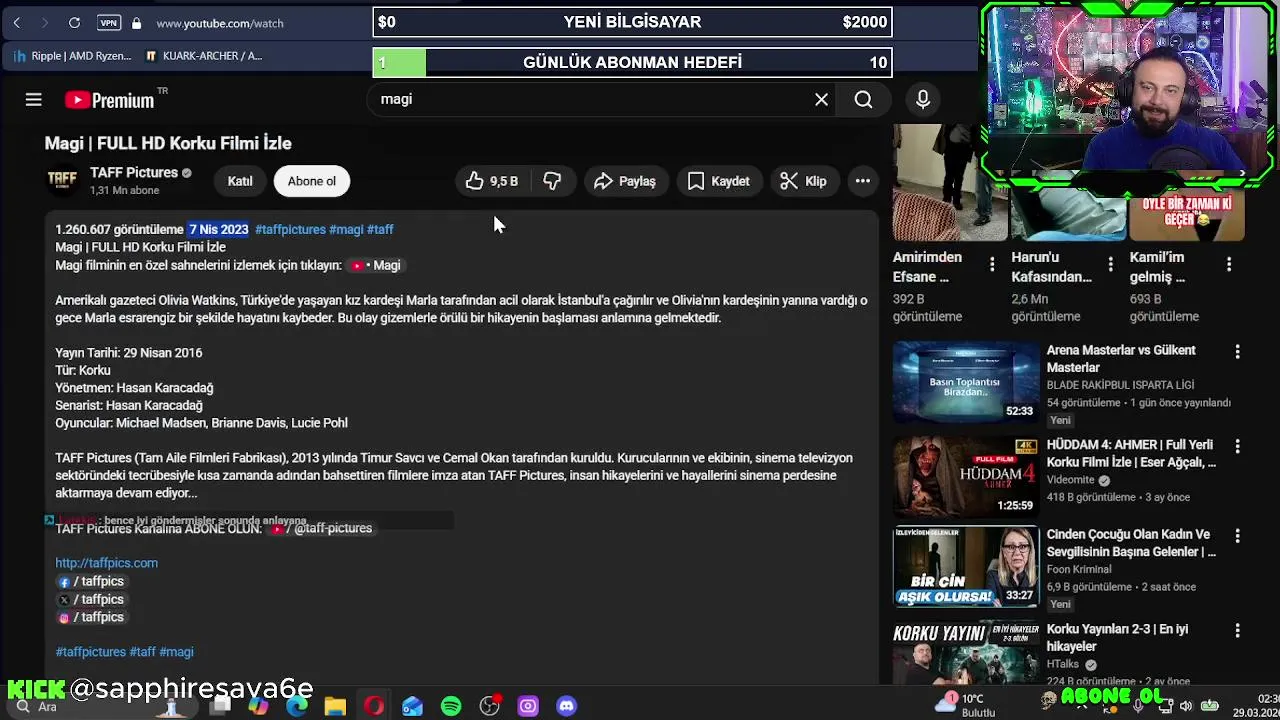The height and width of the screenshot is (720, 1280).
Task: Reload the page with the refresh icon
Action: pos(74,22)
